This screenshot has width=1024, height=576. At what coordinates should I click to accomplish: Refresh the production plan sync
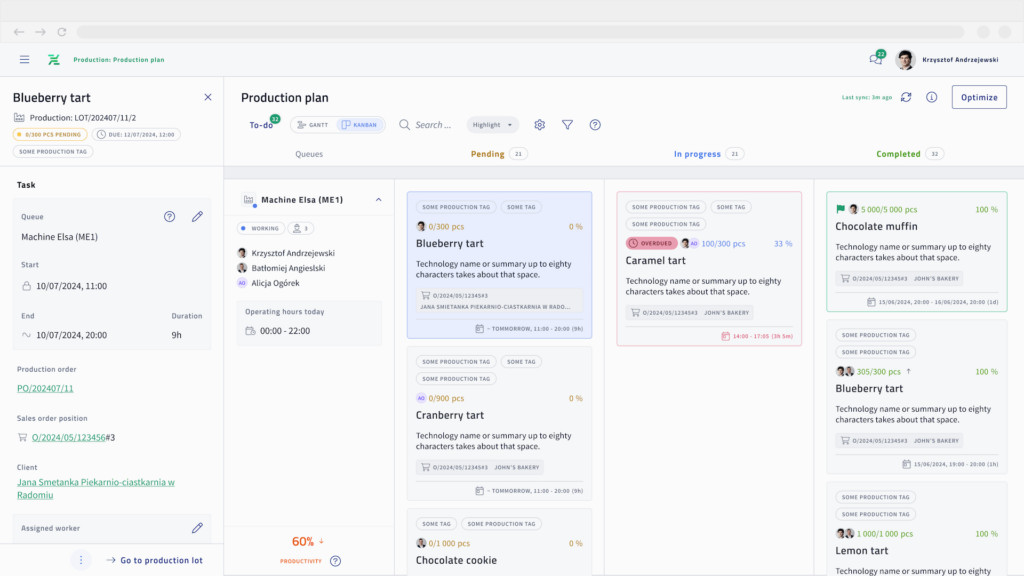coord(908,97)
